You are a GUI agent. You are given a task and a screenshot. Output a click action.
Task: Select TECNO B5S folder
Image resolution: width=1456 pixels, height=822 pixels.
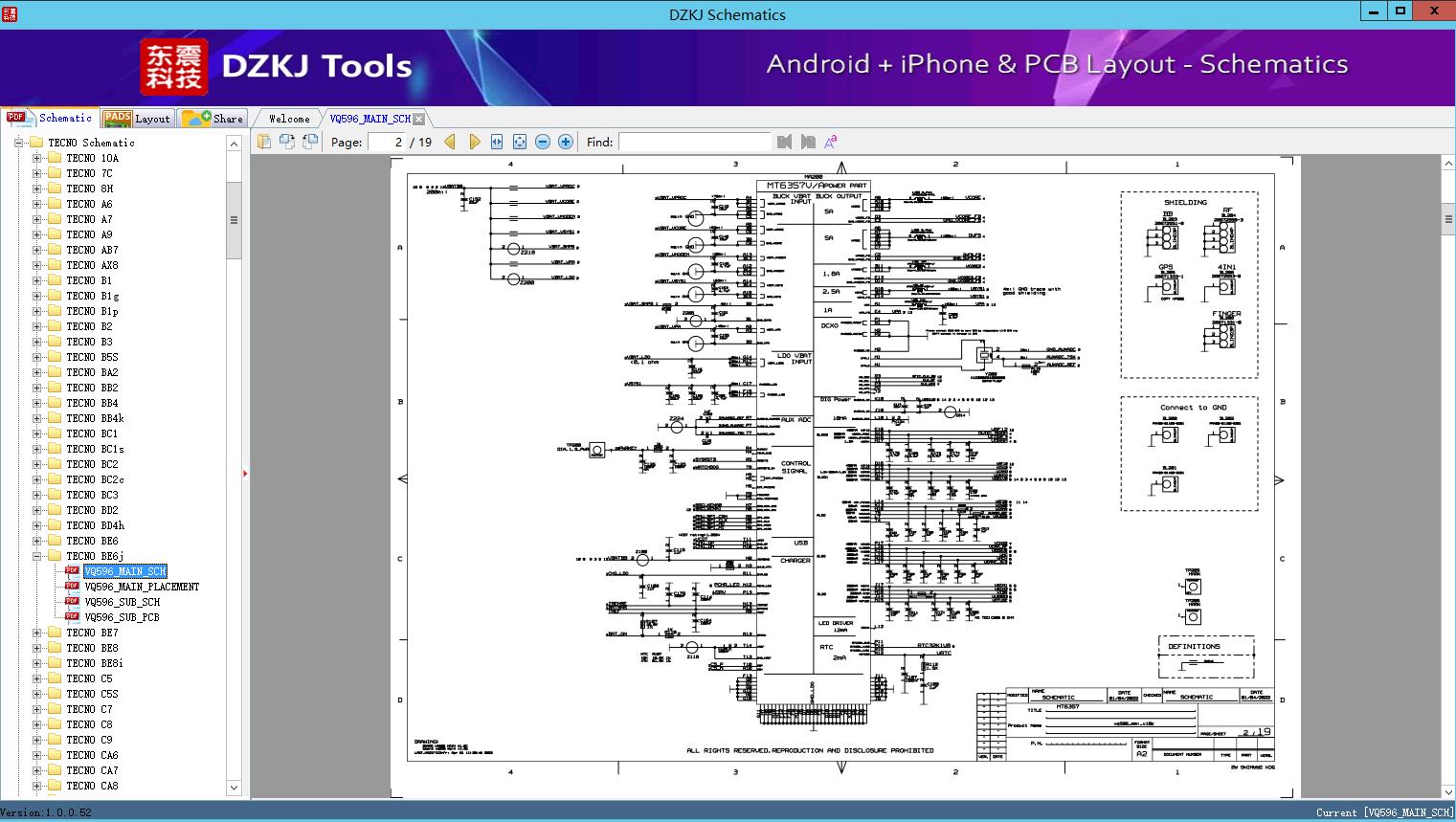(x=92, y=357)
